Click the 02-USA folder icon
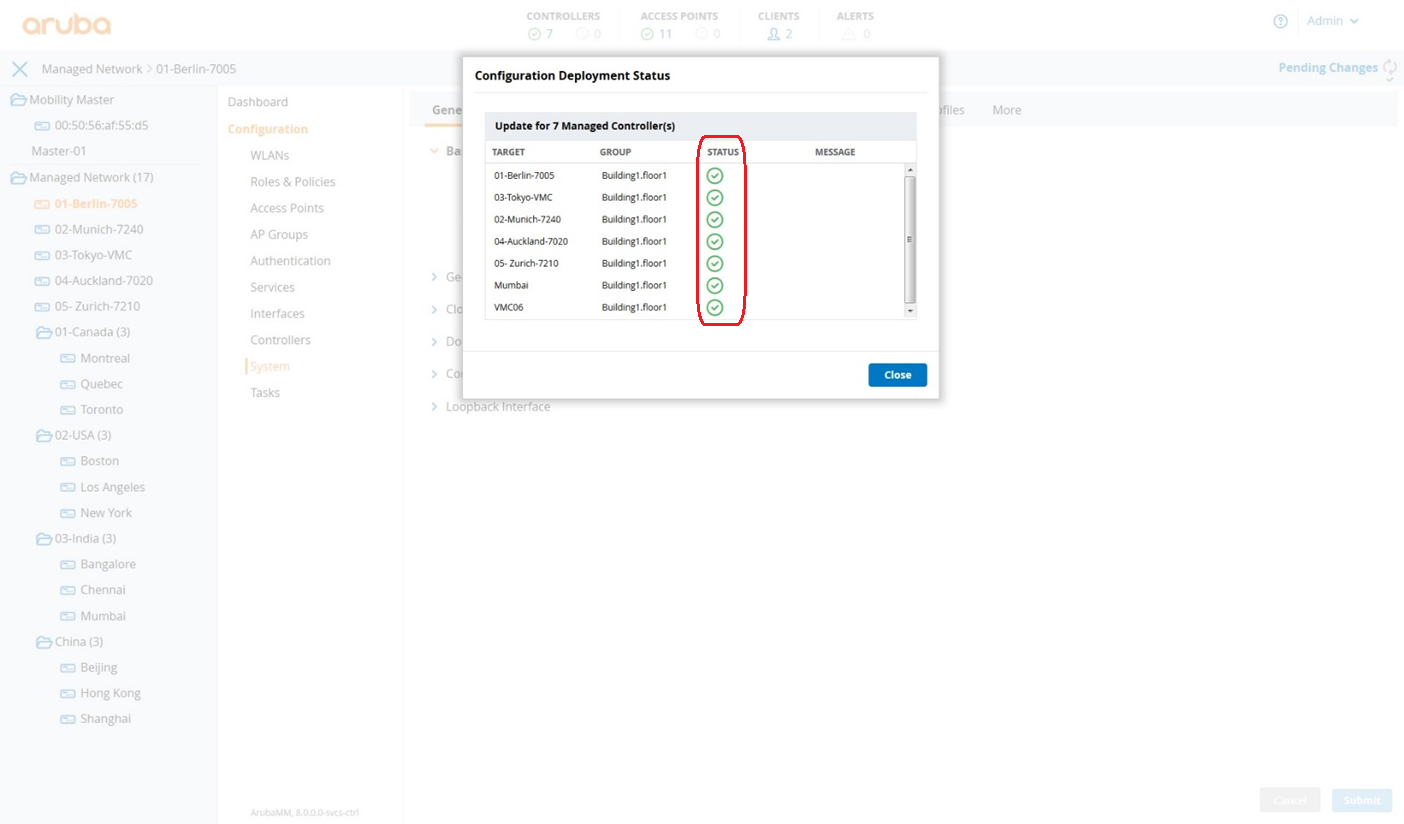 (44, 436)
